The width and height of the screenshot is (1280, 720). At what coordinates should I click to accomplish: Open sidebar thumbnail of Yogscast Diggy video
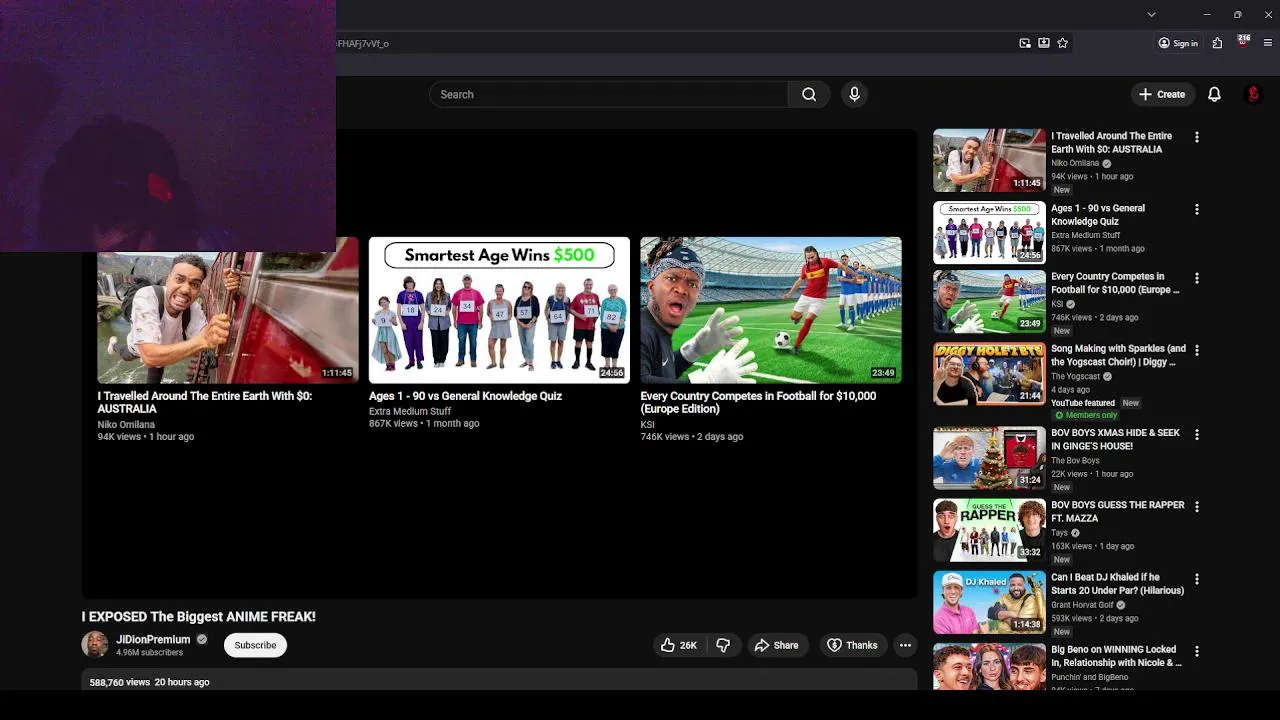(989, 374)
